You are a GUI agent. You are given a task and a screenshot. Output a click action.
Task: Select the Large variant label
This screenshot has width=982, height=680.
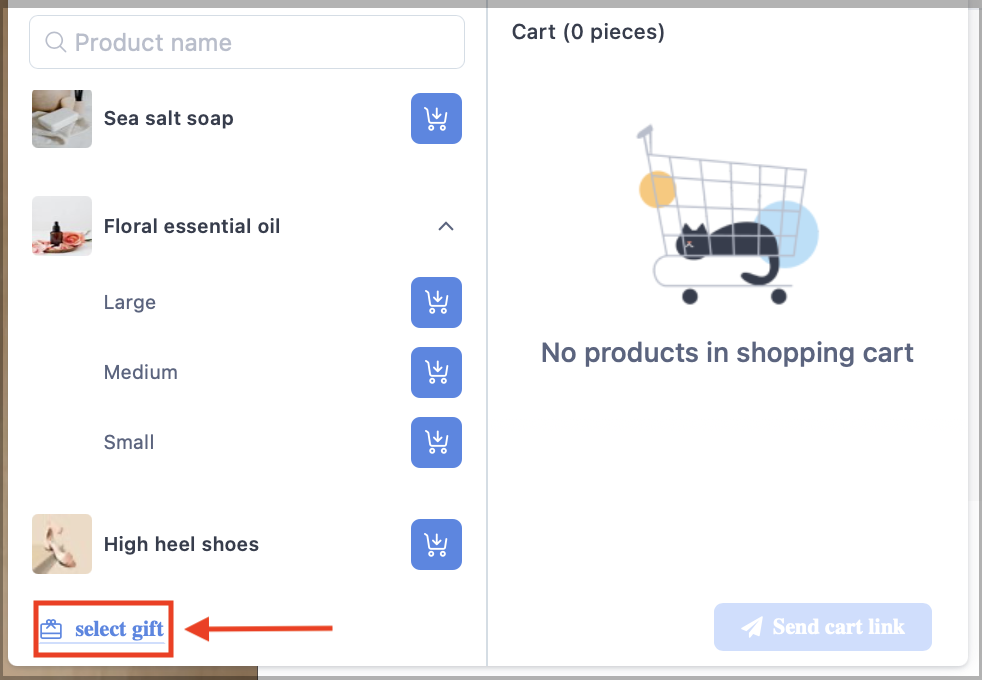coord(130,302)
